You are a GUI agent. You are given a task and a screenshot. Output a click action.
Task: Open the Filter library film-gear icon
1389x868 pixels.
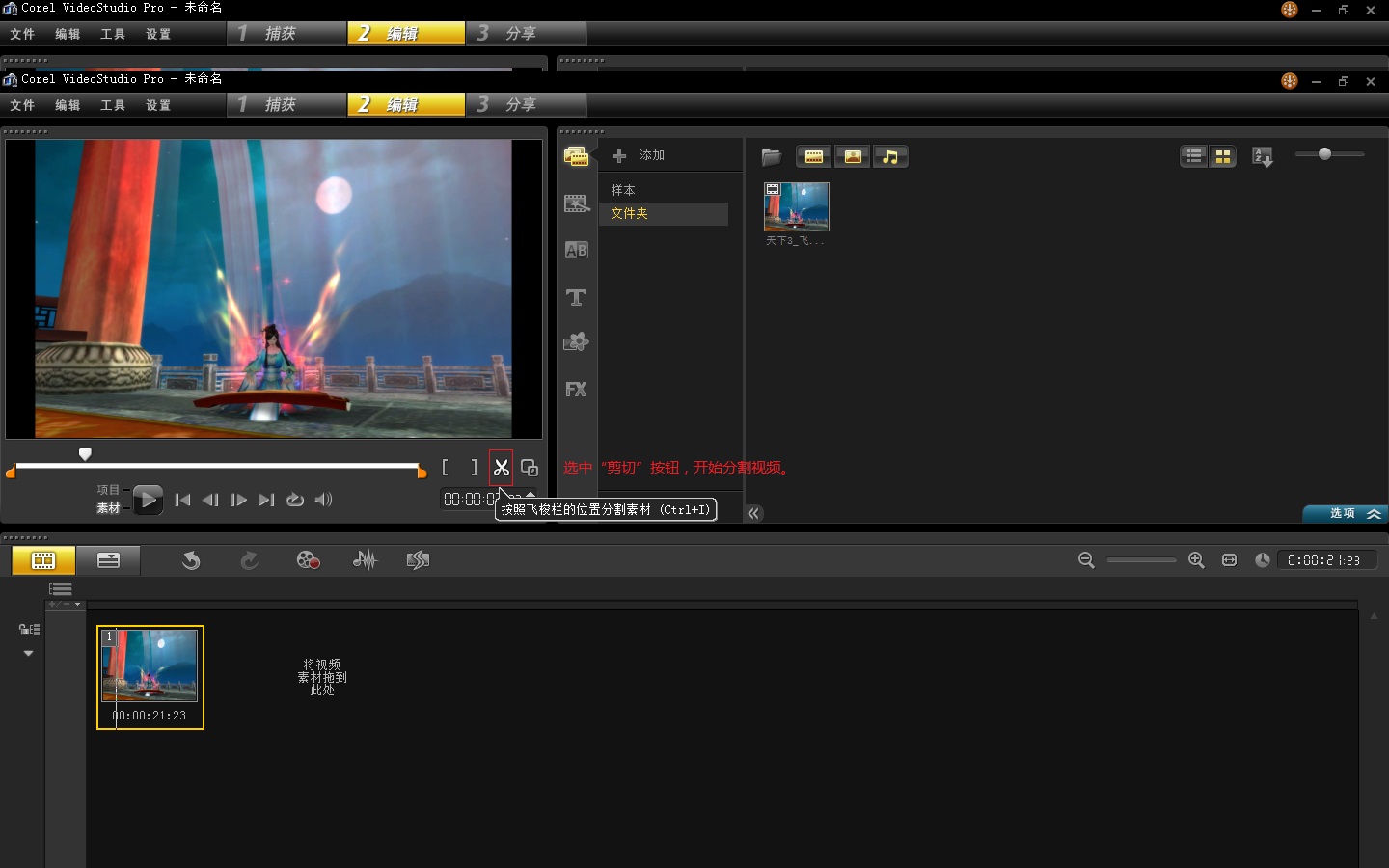[x=576, y=342]
